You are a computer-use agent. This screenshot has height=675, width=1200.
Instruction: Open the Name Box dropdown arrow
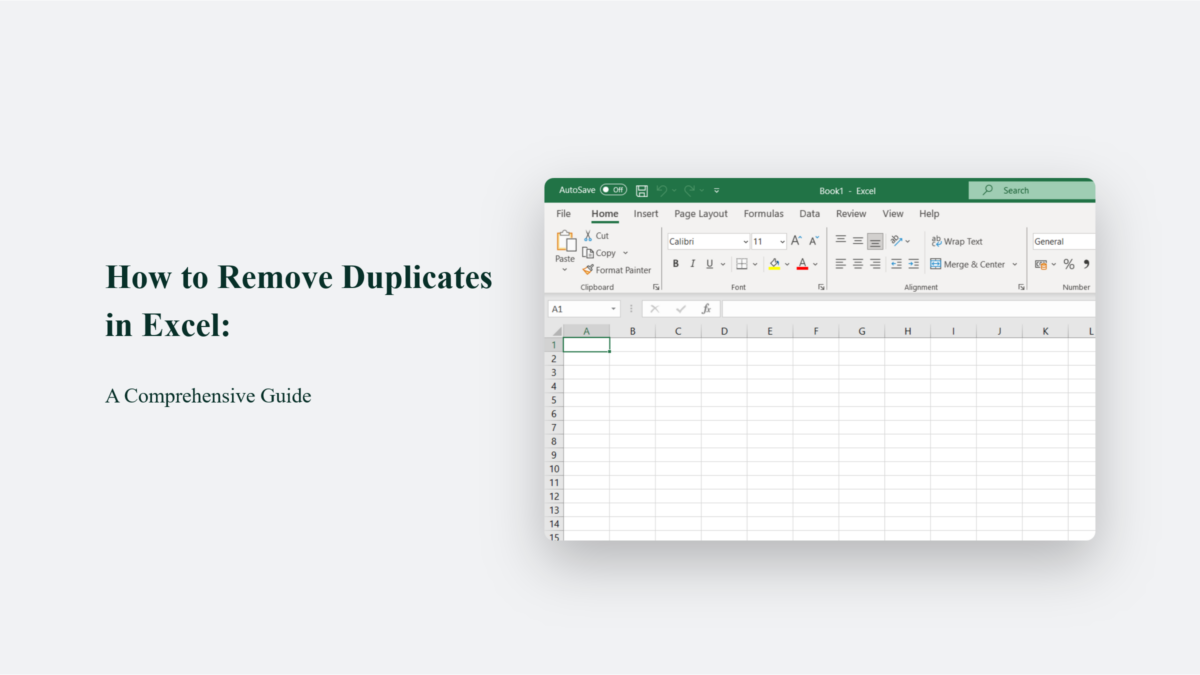[614, 310]
